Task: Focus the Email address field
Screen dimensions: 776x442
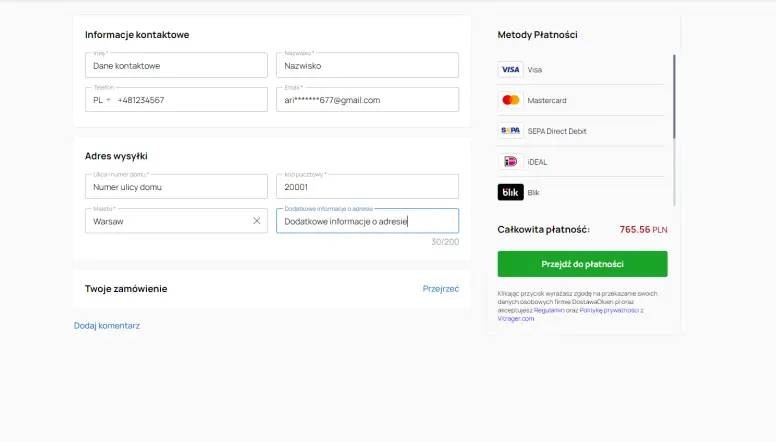Action: (367, 100)
